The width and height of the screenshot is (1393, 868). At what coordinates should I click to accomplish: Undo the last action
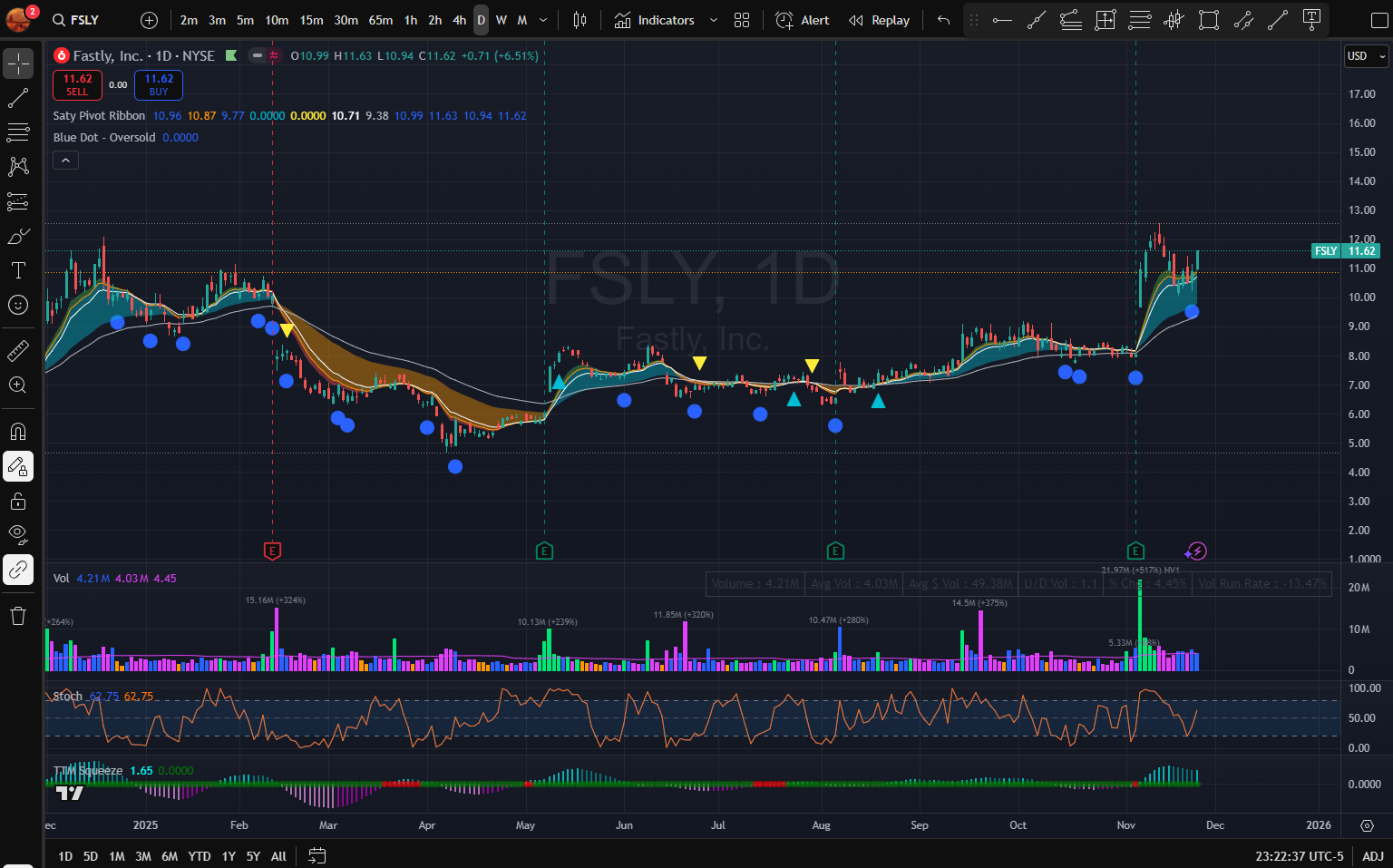[943, 20]
